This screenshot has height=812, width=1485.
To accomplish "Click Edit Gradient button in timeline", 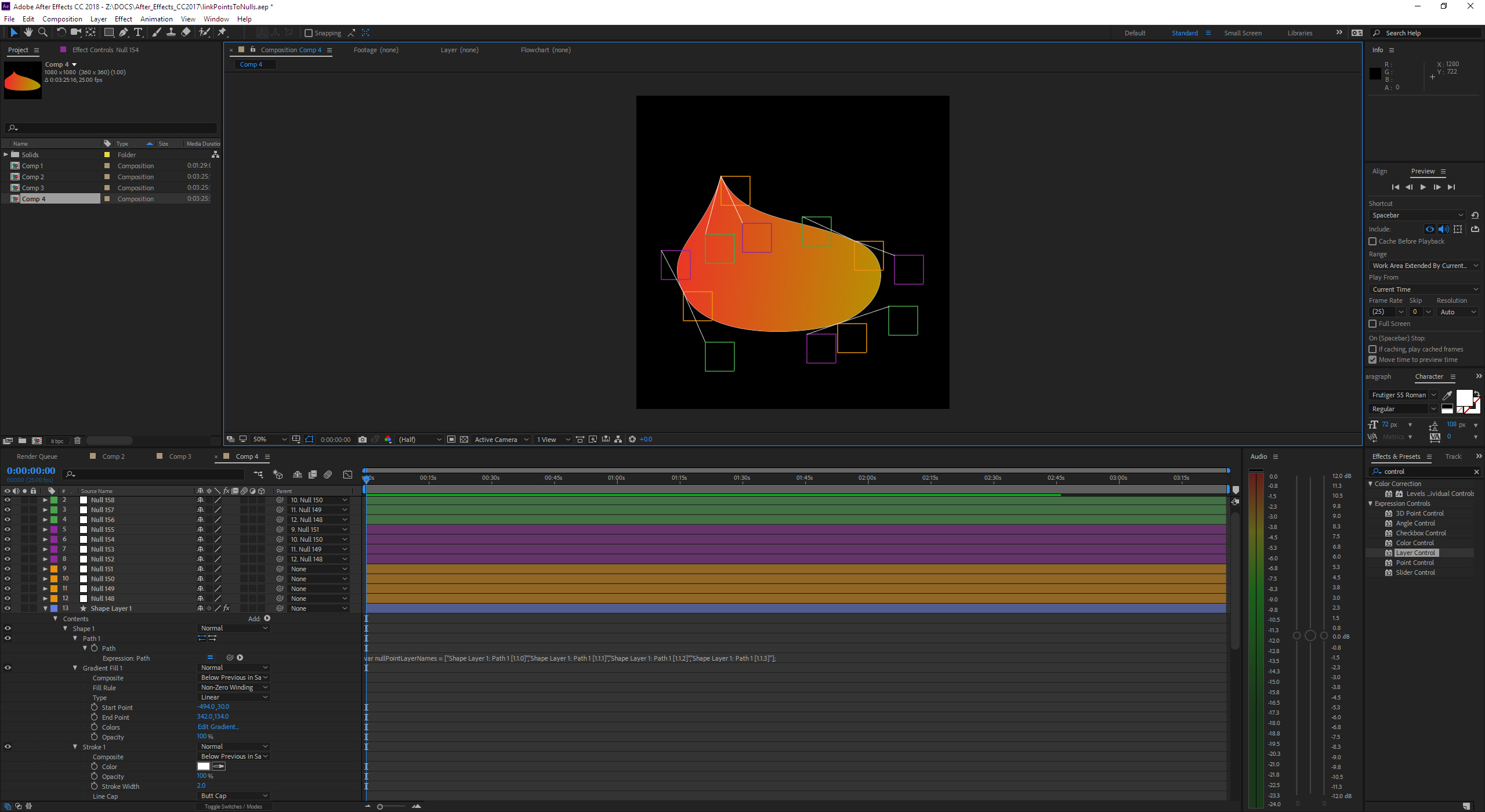I will 218,727.
